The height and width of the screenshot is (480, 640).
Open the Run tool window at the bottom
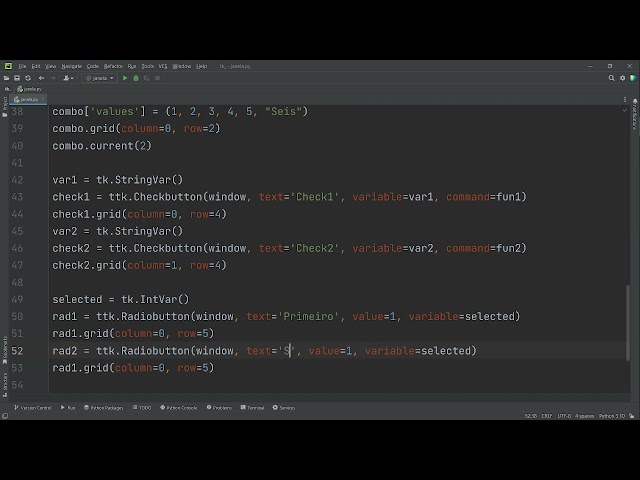click(68, 408)
